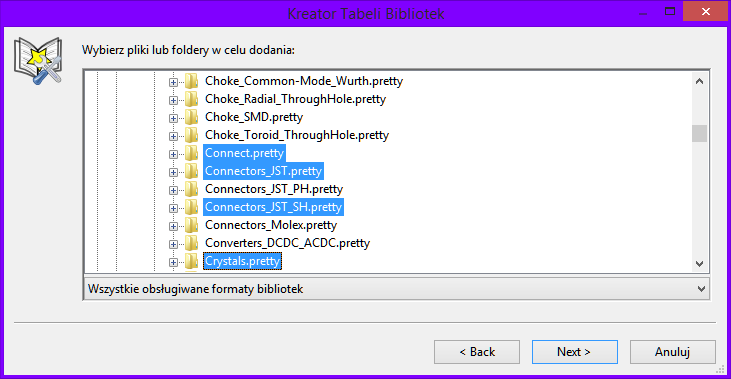Click the folder icon of Connectors_JST_PH.pretty
Viewport: 731px width, 379px height.
(191, 189)
